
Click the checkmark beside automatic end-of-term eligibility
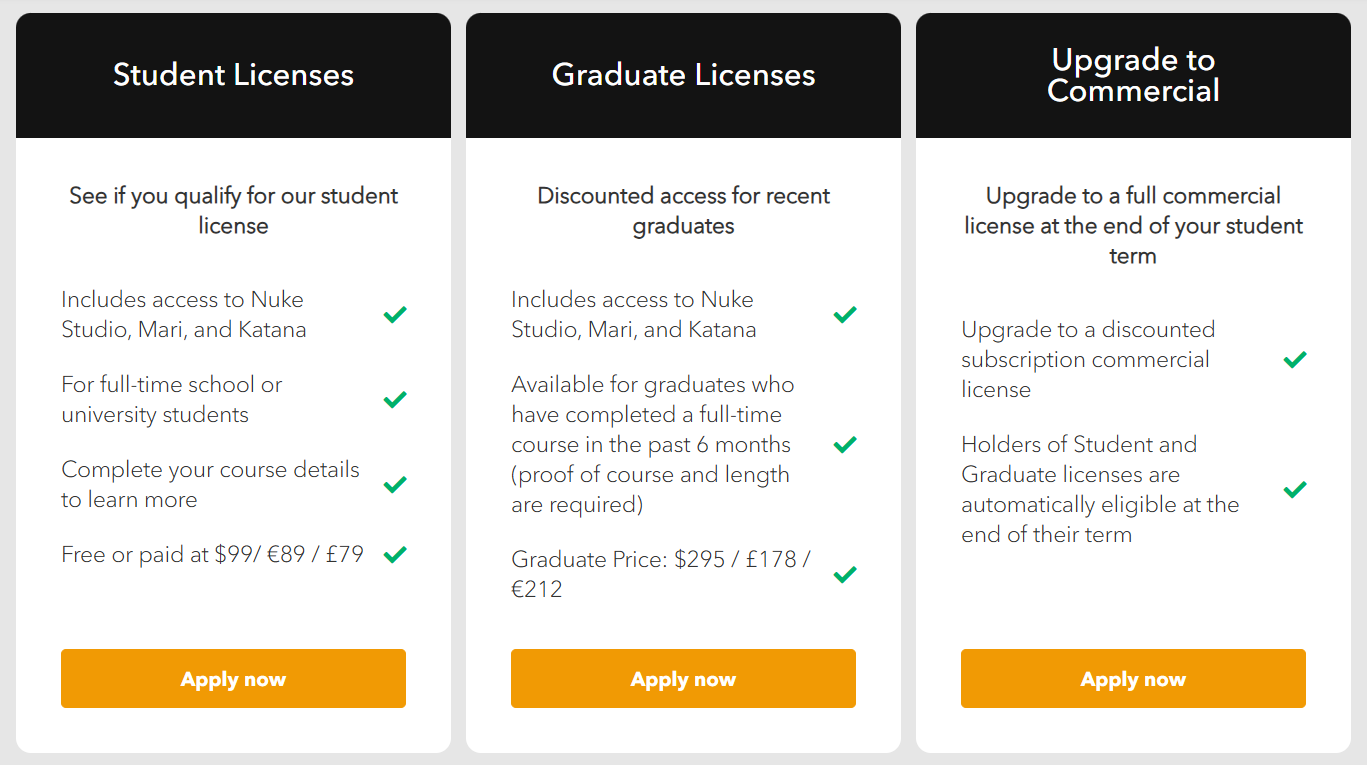click(x=1294, y=489)
